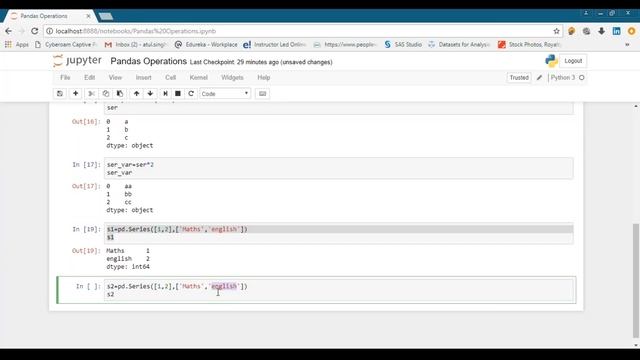640x360 pixels.
Task: Open Instructor Led Online bookmark
Action: (x=275, y=44)
